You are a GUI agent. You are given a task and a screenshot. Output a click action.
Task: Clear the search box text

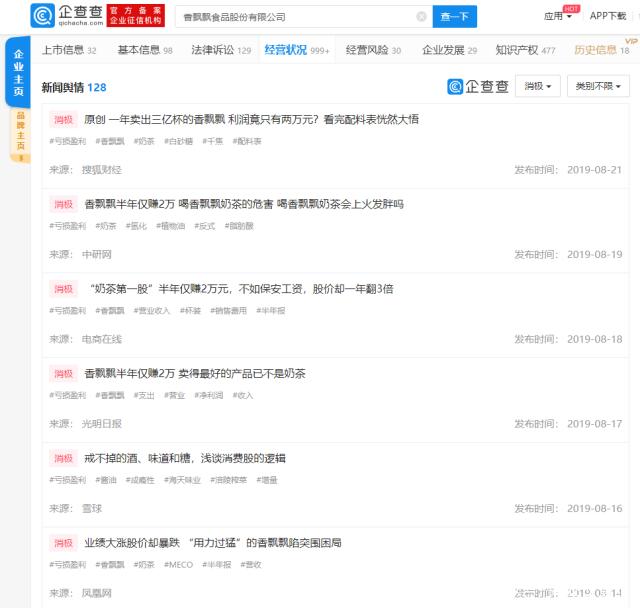click(x=421, y=17)
